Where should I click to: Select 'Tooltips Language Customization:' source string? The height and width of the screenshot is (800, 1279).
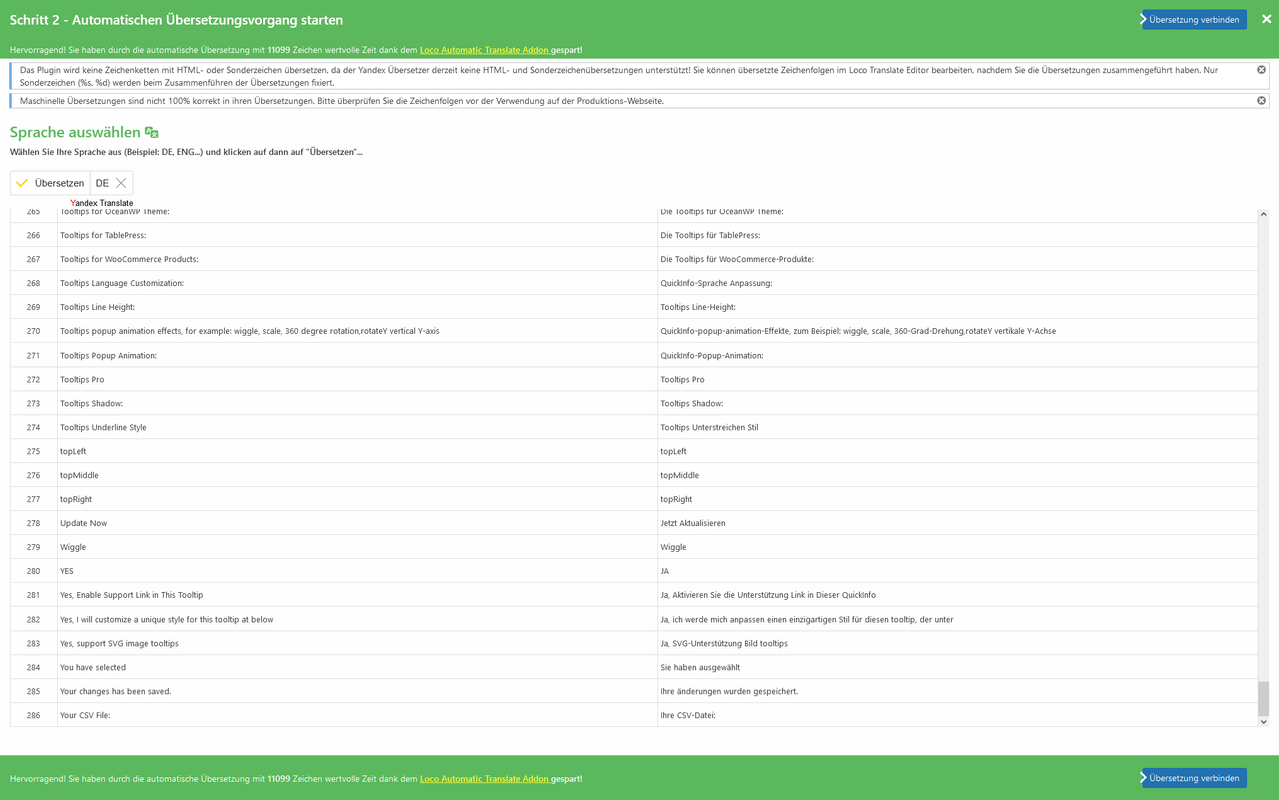click(122, 283)
